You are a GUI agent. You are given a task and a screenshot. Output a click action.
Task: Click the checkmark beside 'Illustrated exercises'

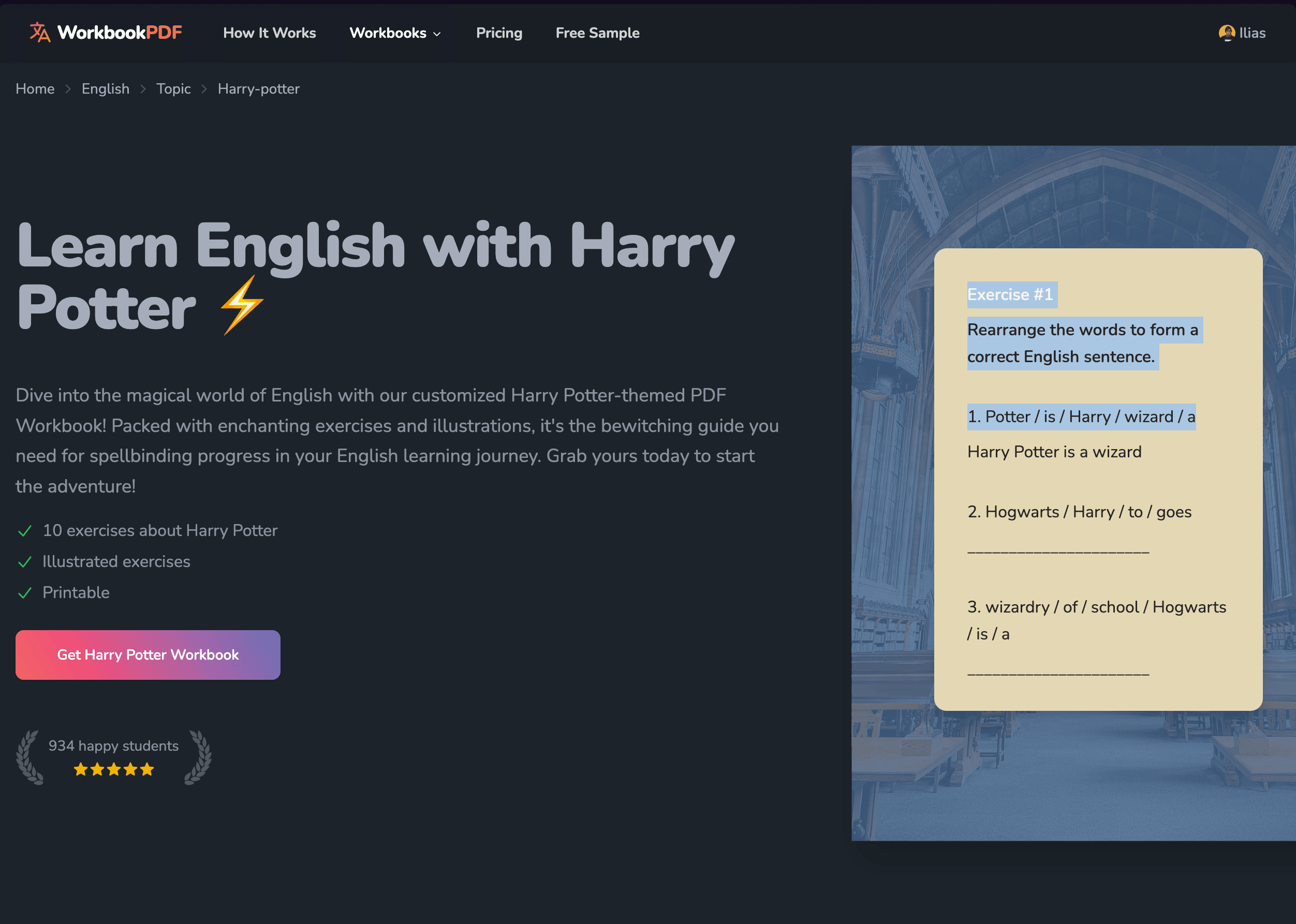pyautogui.click(x=25, y=561)
